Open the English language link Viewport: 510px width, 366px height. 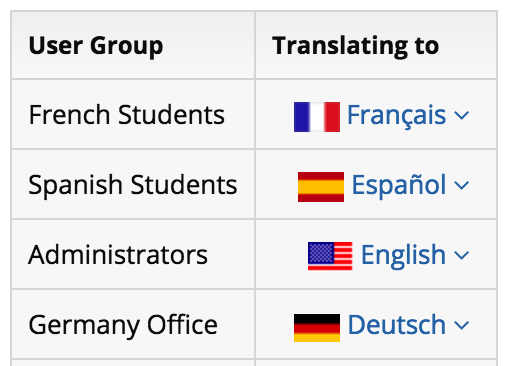403,256
